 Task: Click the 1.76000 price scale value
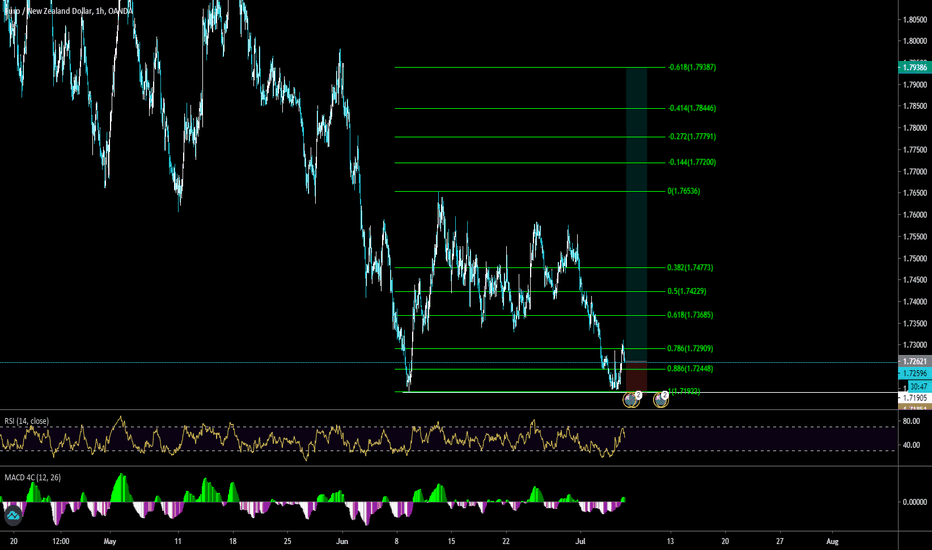tap(915, 215)
